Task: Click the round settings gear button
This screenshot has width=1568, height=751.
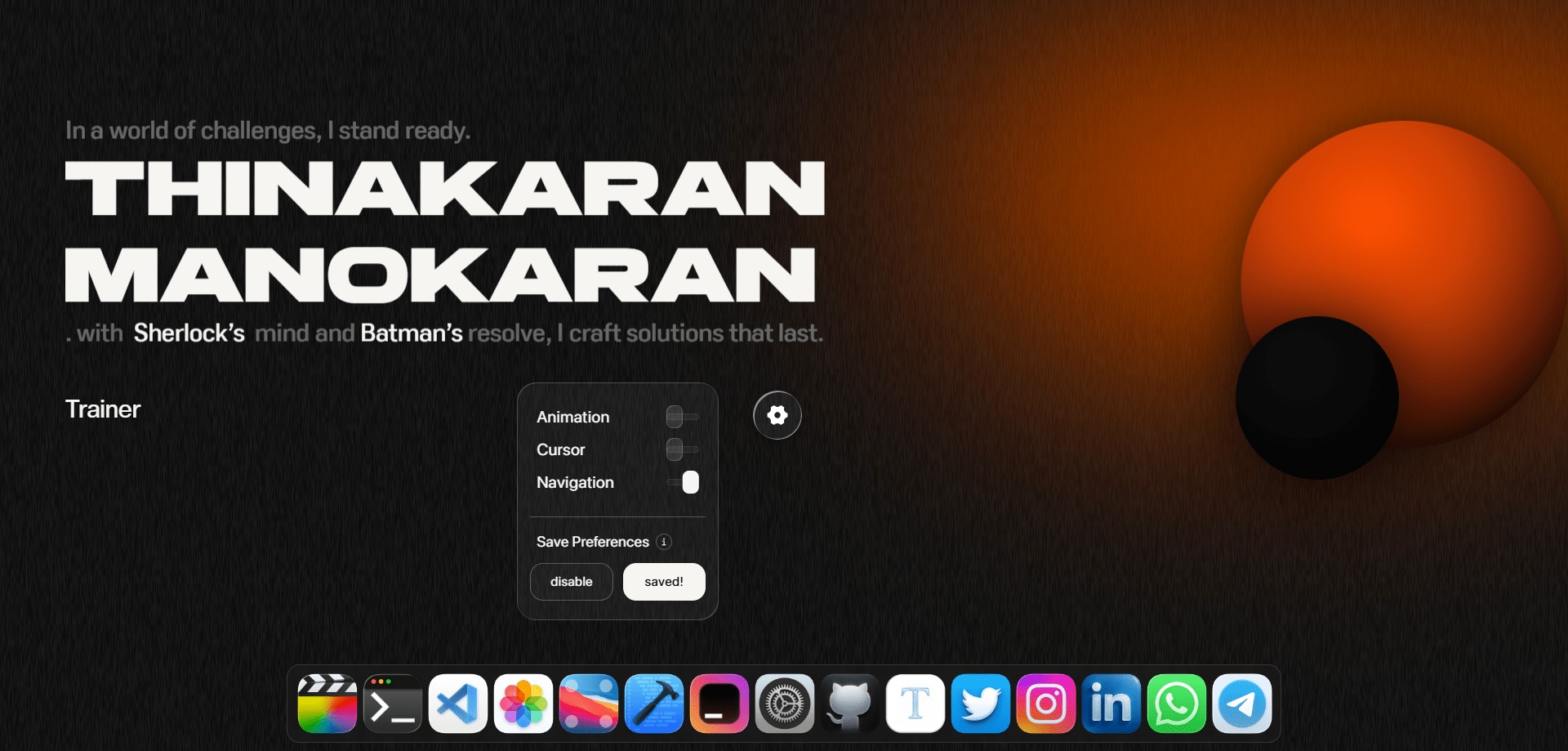Action: click(777, 415)
